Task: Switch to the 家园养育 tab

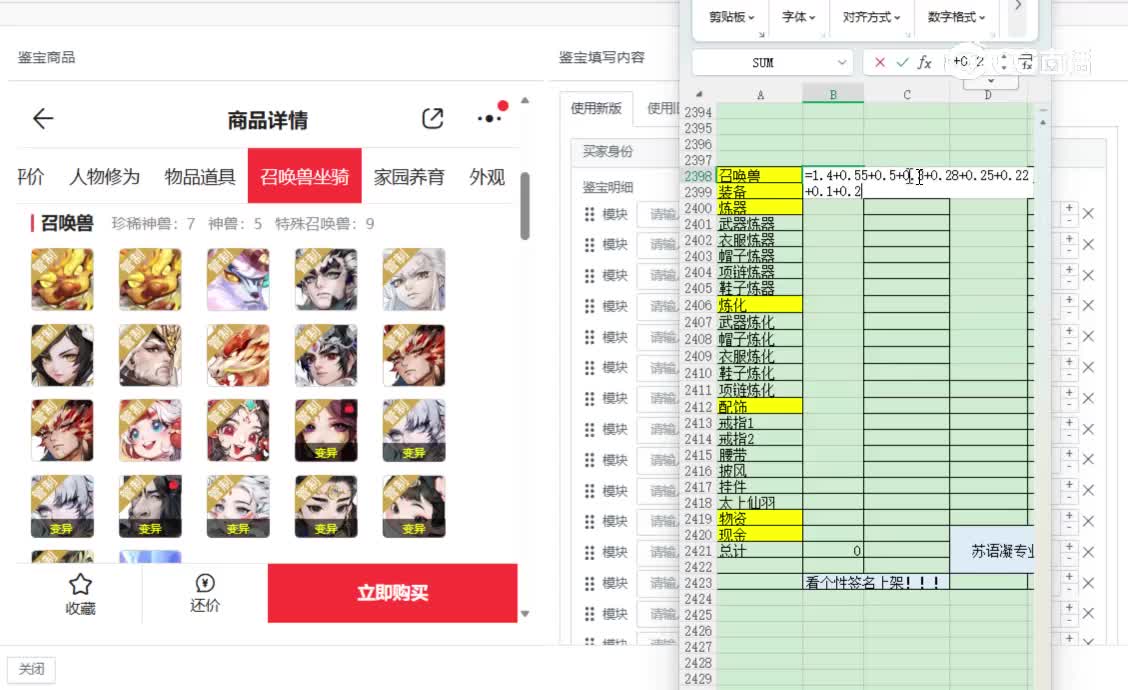Action: coord(409,177)
